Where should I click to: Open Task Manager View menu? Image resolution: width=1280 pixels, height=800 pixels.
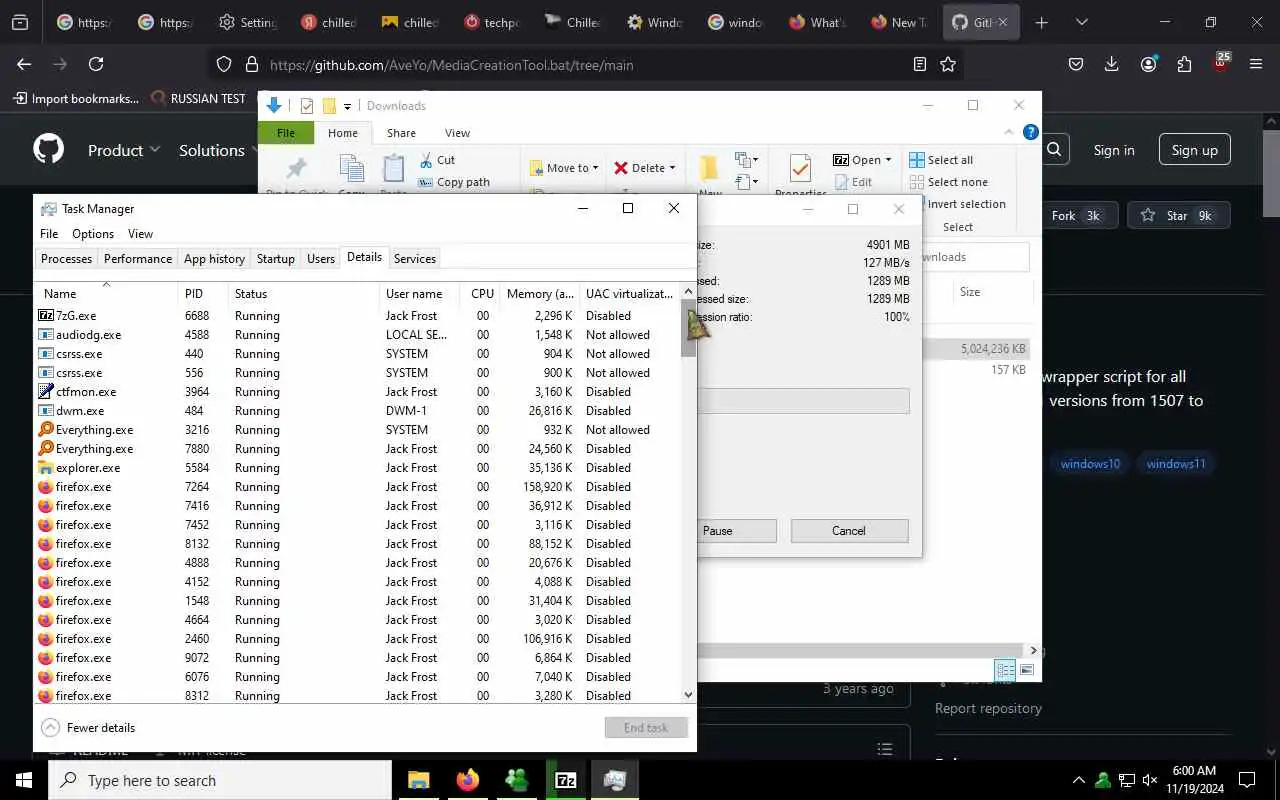pyautogui.click(x=140, y=234)
